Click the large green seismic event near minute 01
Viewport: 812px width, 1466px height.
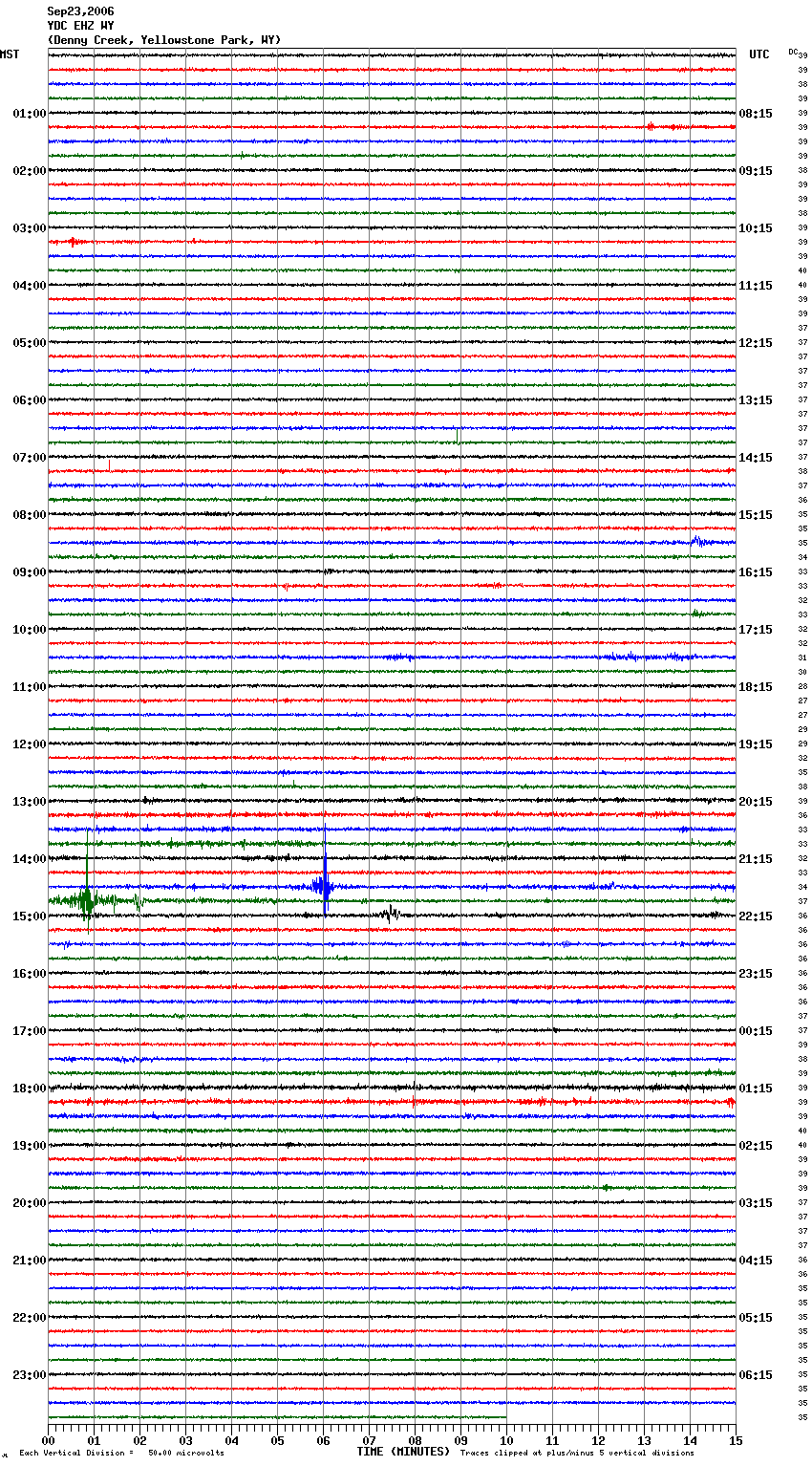pyautogui.click(x=87, y=898)
